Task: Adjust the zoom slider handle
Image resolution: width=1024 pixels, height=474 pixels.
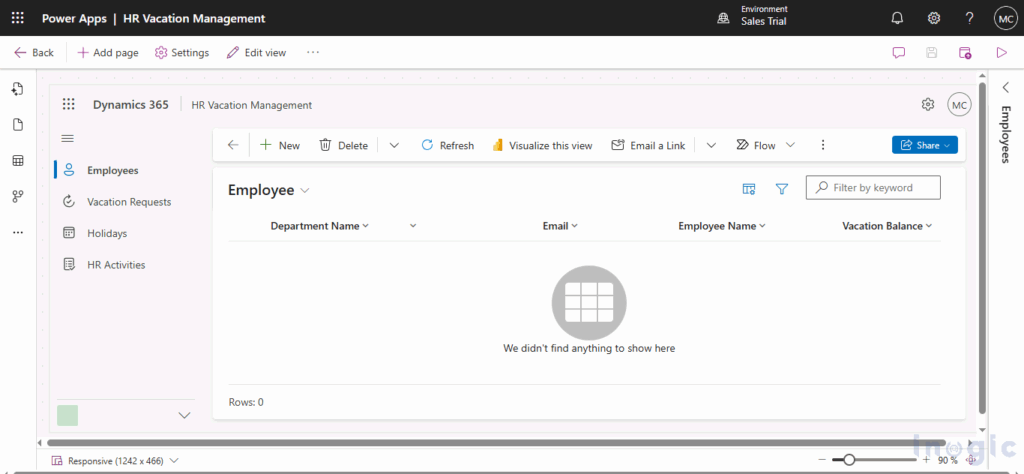Action: point(849,460)
